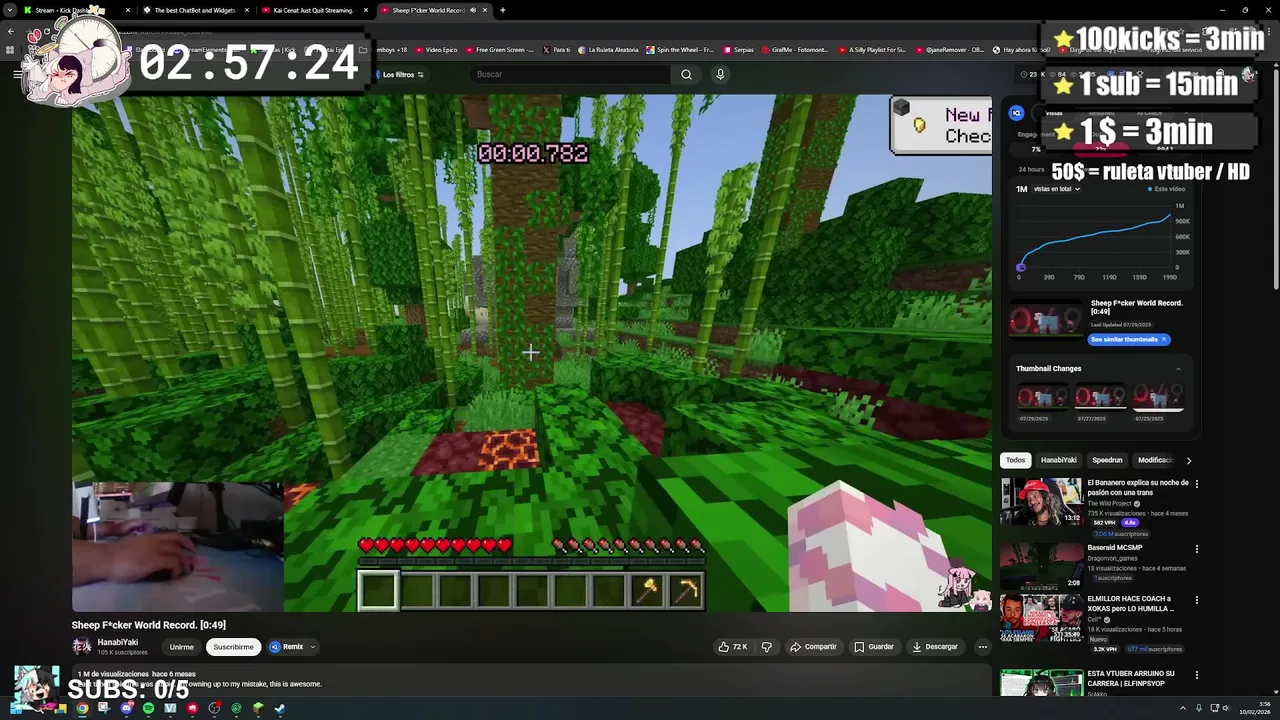Open A Silly Playlist For Si... bookmark

click(x=873, y=49)
